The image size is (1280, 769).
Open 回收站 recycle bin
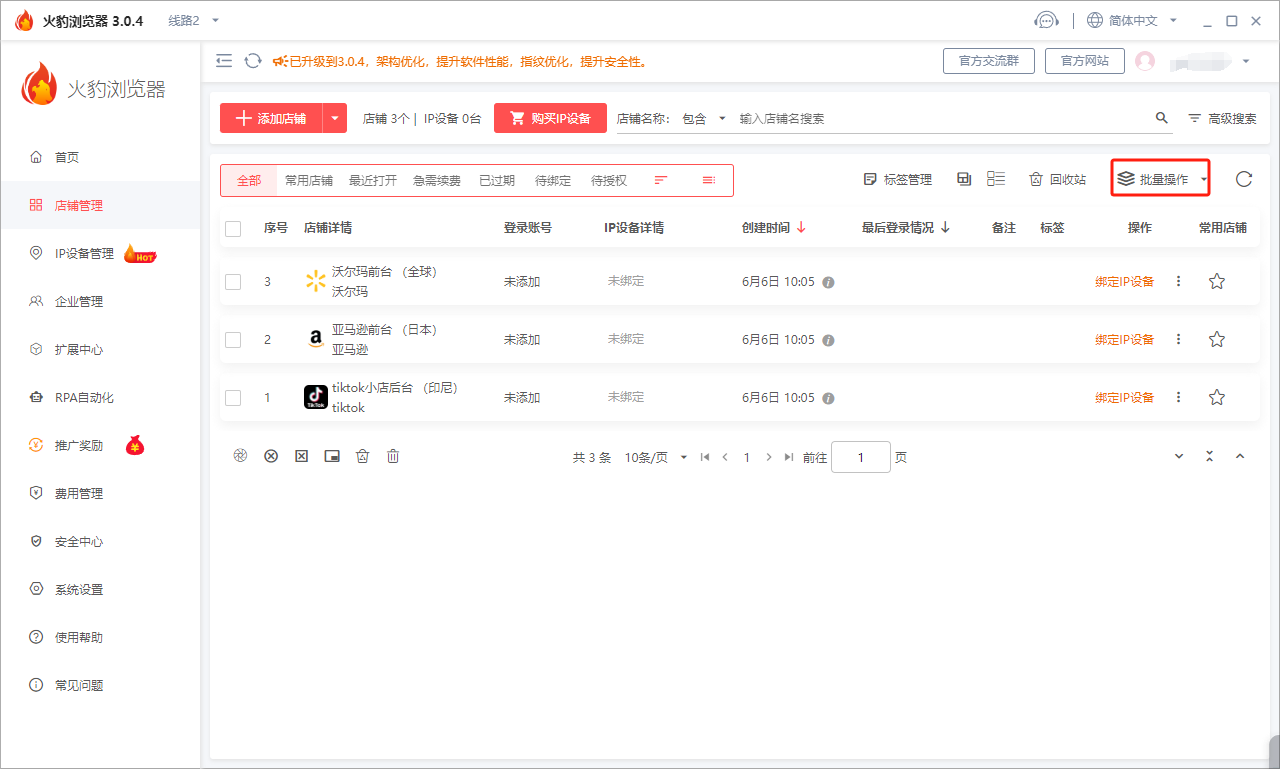coord(1057,180)
